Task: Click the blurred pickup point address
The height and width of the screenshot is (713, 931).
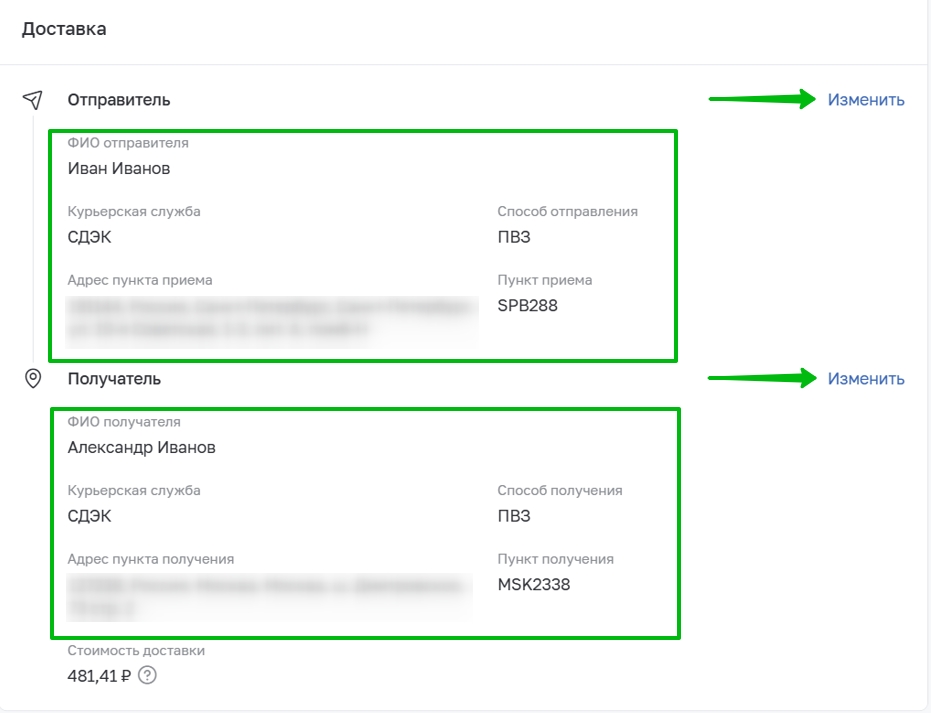Action: [272, 321]
